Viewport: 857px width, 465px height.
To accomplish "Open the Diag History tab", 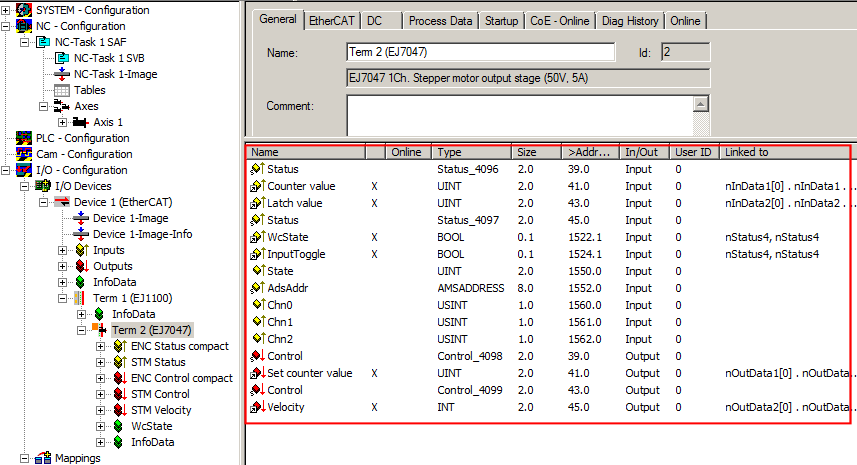I will pos(630,21).
